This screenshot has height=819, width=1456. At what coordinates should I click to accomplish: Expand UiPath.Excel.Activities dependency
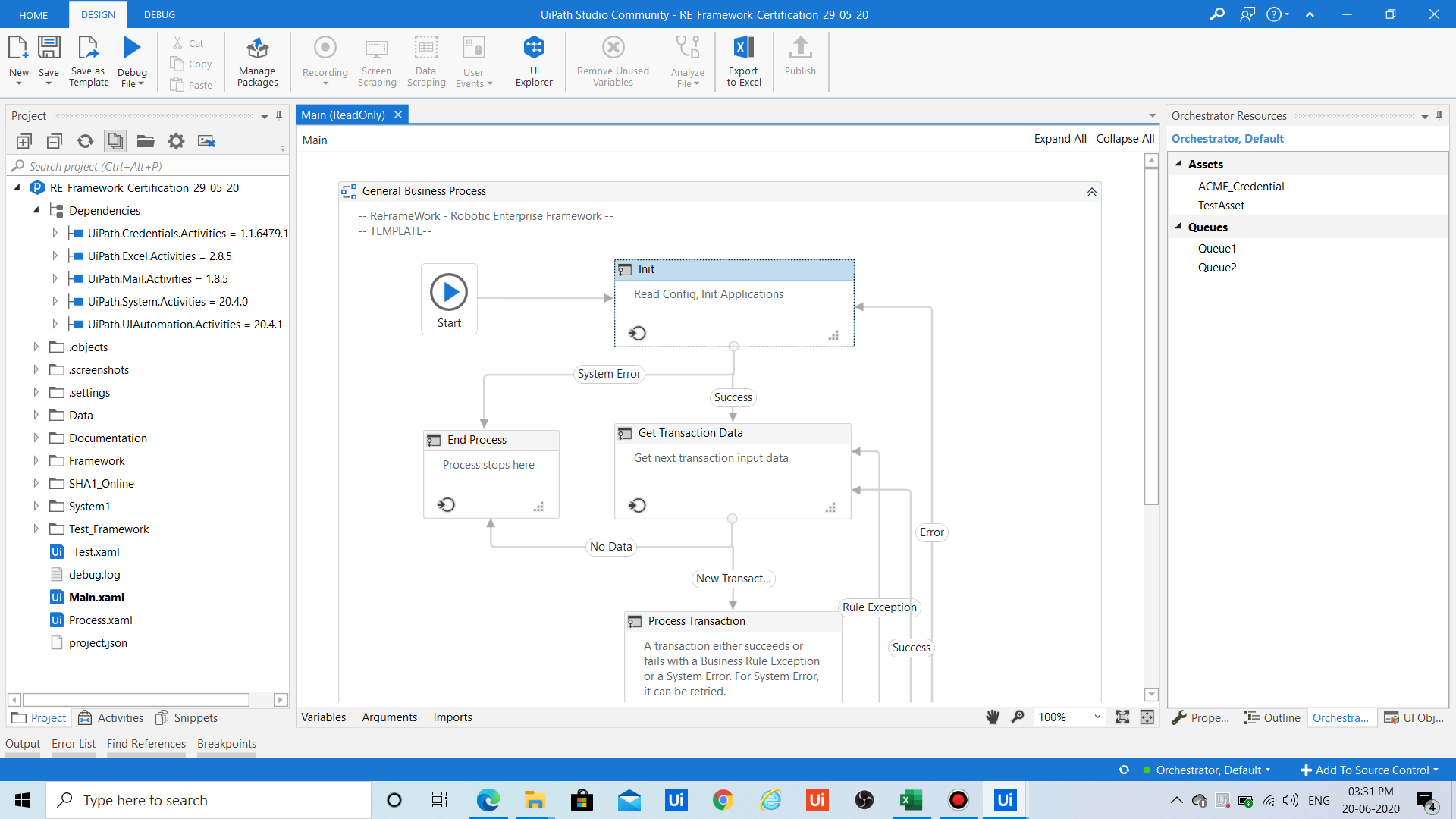coord(55,256)
